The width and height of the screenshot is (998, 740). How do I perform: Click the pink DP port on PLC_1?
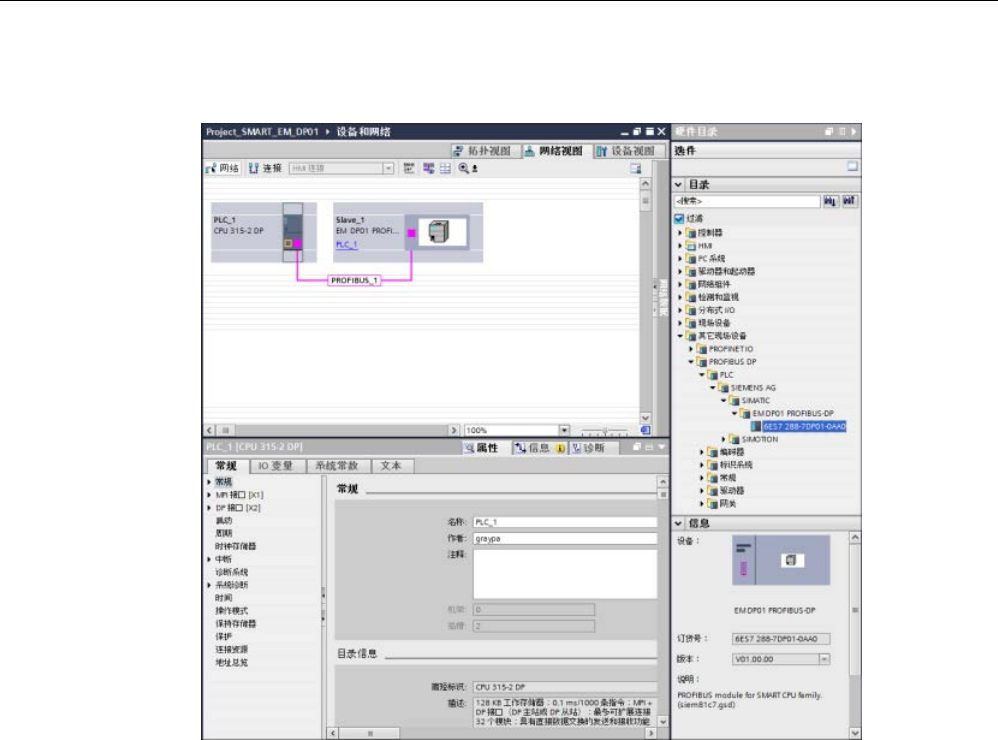coord(297,244)
